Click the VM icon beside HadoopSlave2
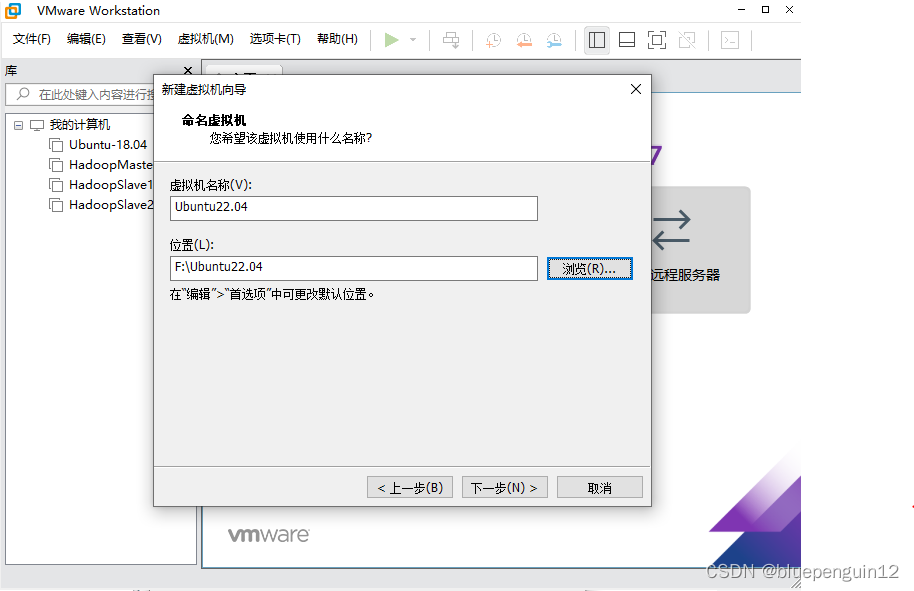Viewport: 914px width, 591px height. [56, 205]
